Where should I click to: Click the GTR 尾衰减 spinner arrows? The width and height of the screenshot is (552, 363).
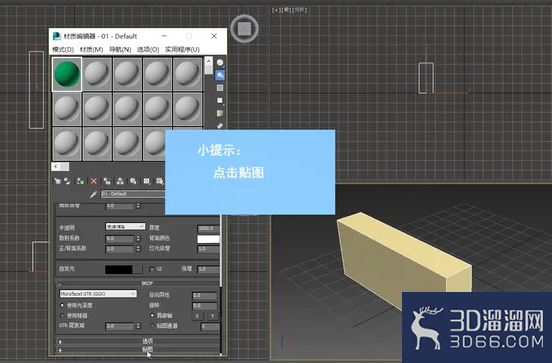tap(138, 326)
